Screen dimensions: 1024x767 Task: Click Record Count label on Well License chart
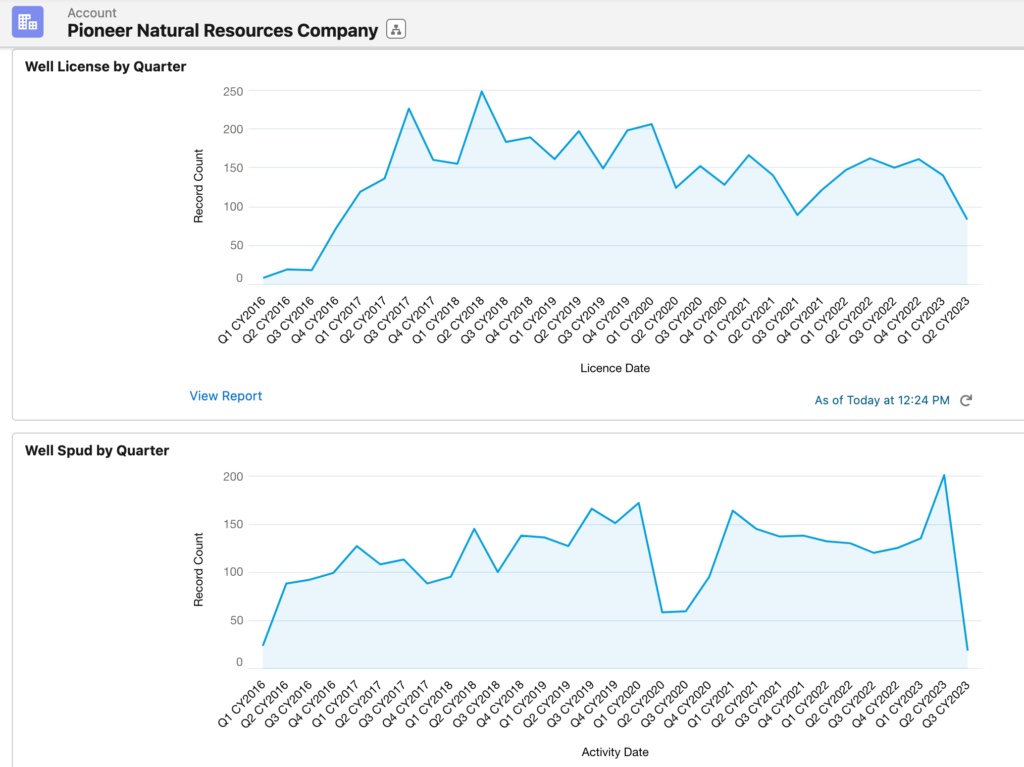(199, 186)
